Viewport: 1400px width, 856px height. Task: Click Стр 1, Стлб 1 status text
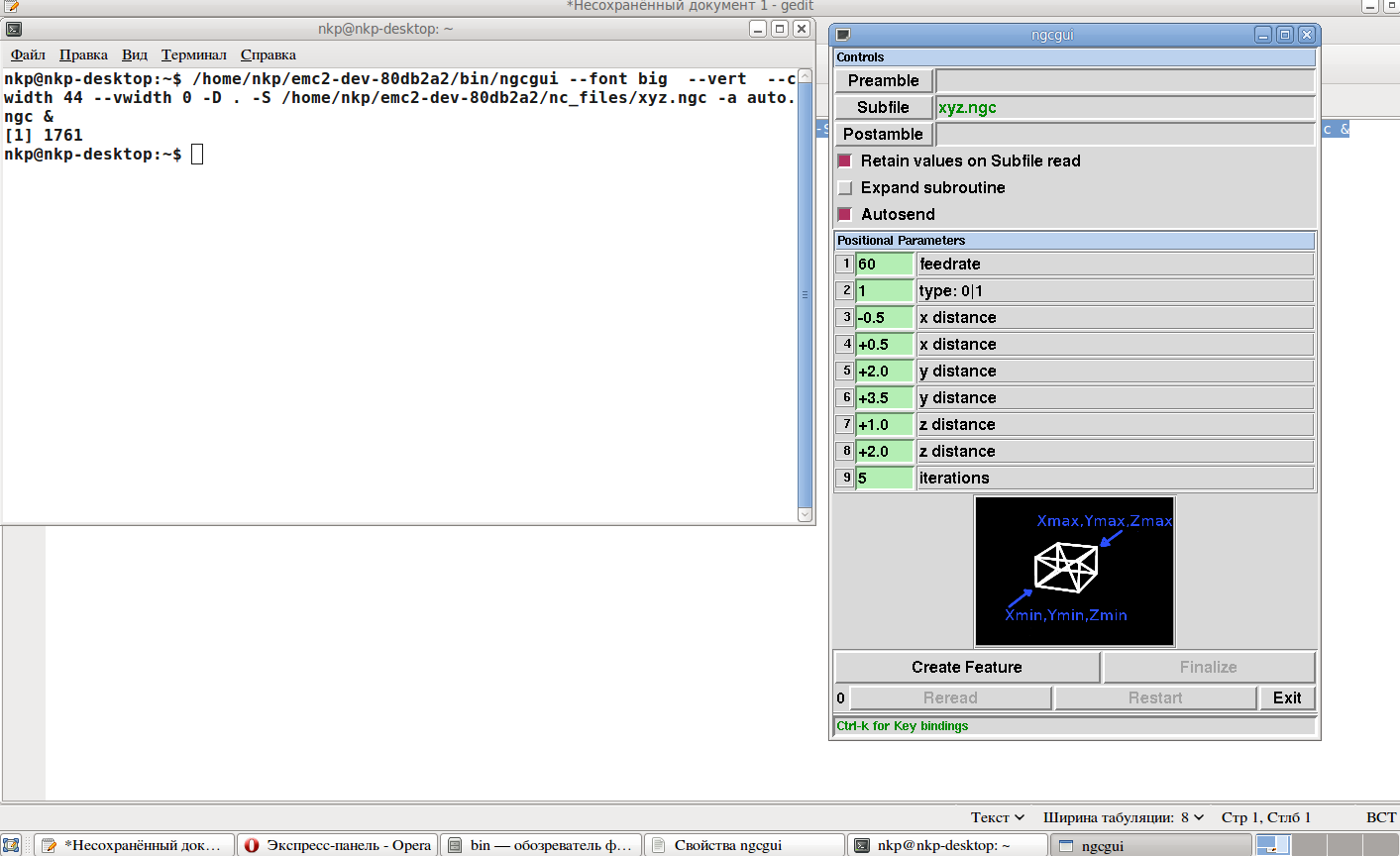[x=1266, y=817]
